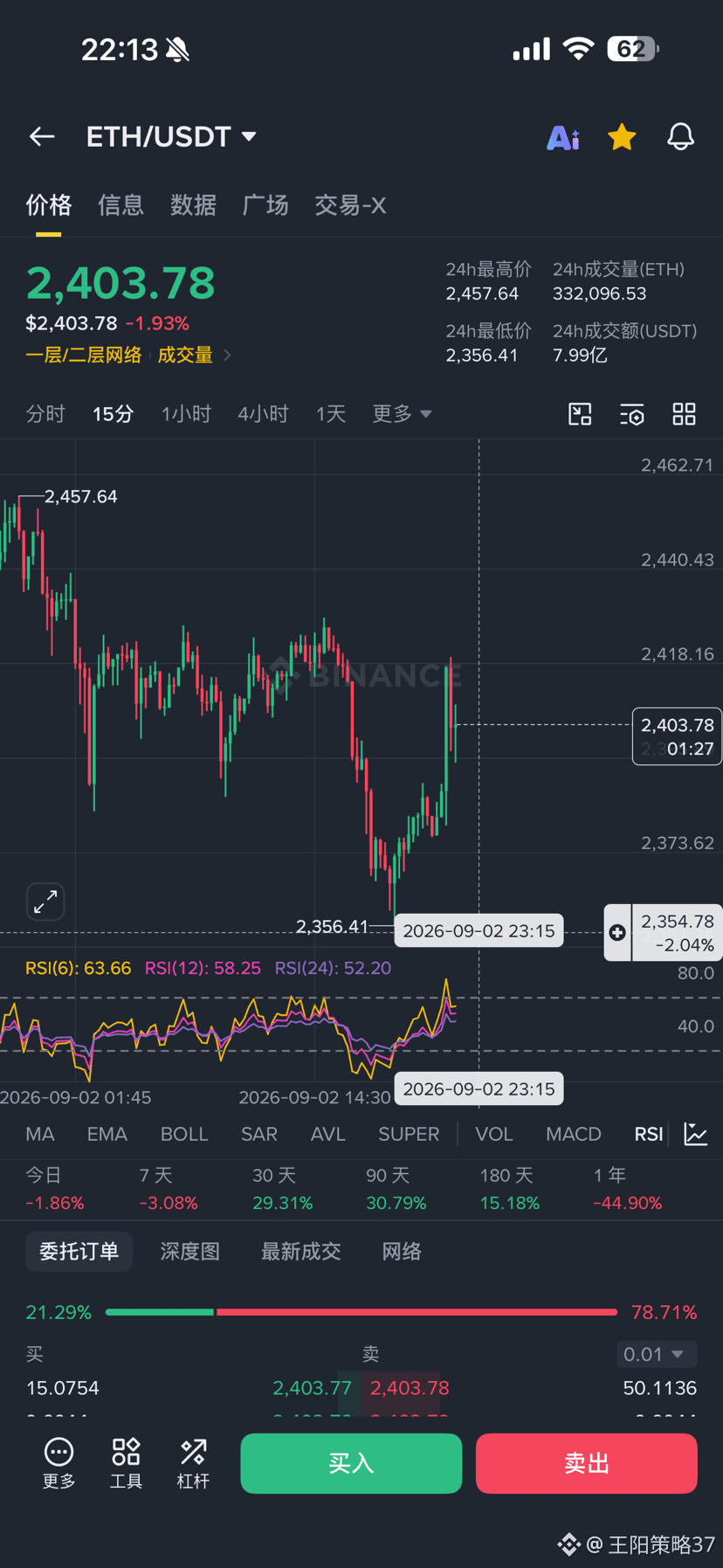Open the four-square chart layout grid icon

pos(685,414)
